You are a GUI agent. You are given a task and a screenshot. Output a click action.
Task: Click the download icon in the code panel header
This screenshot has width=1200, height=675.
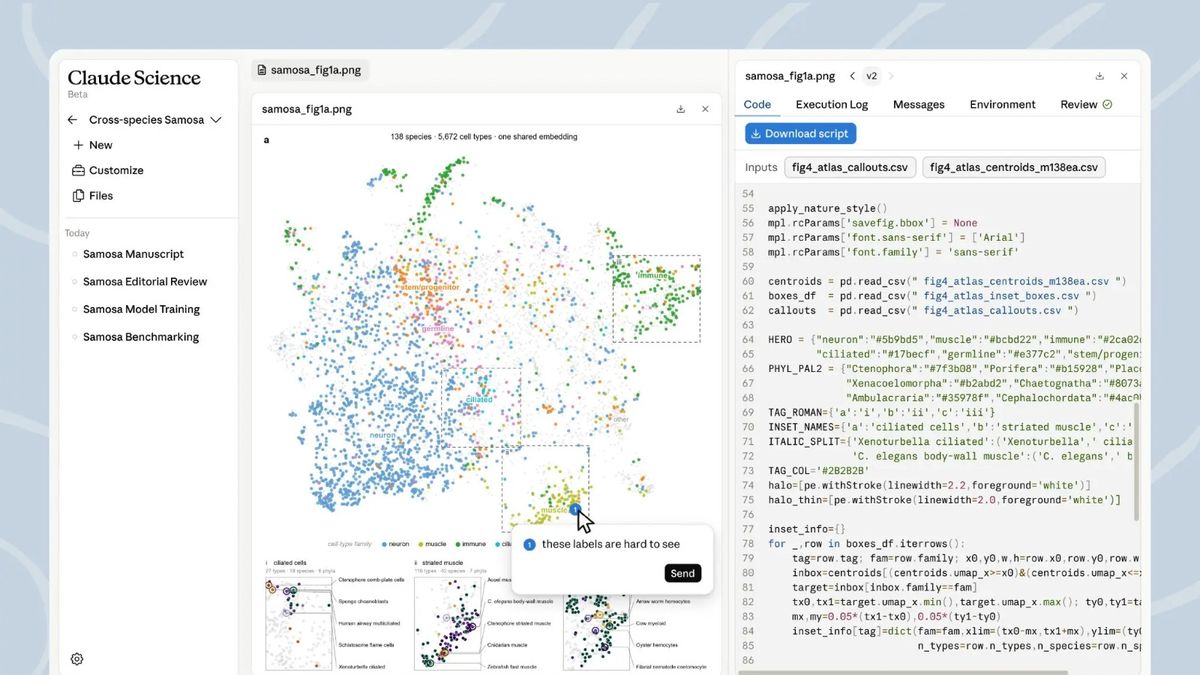coord(1099,76)
